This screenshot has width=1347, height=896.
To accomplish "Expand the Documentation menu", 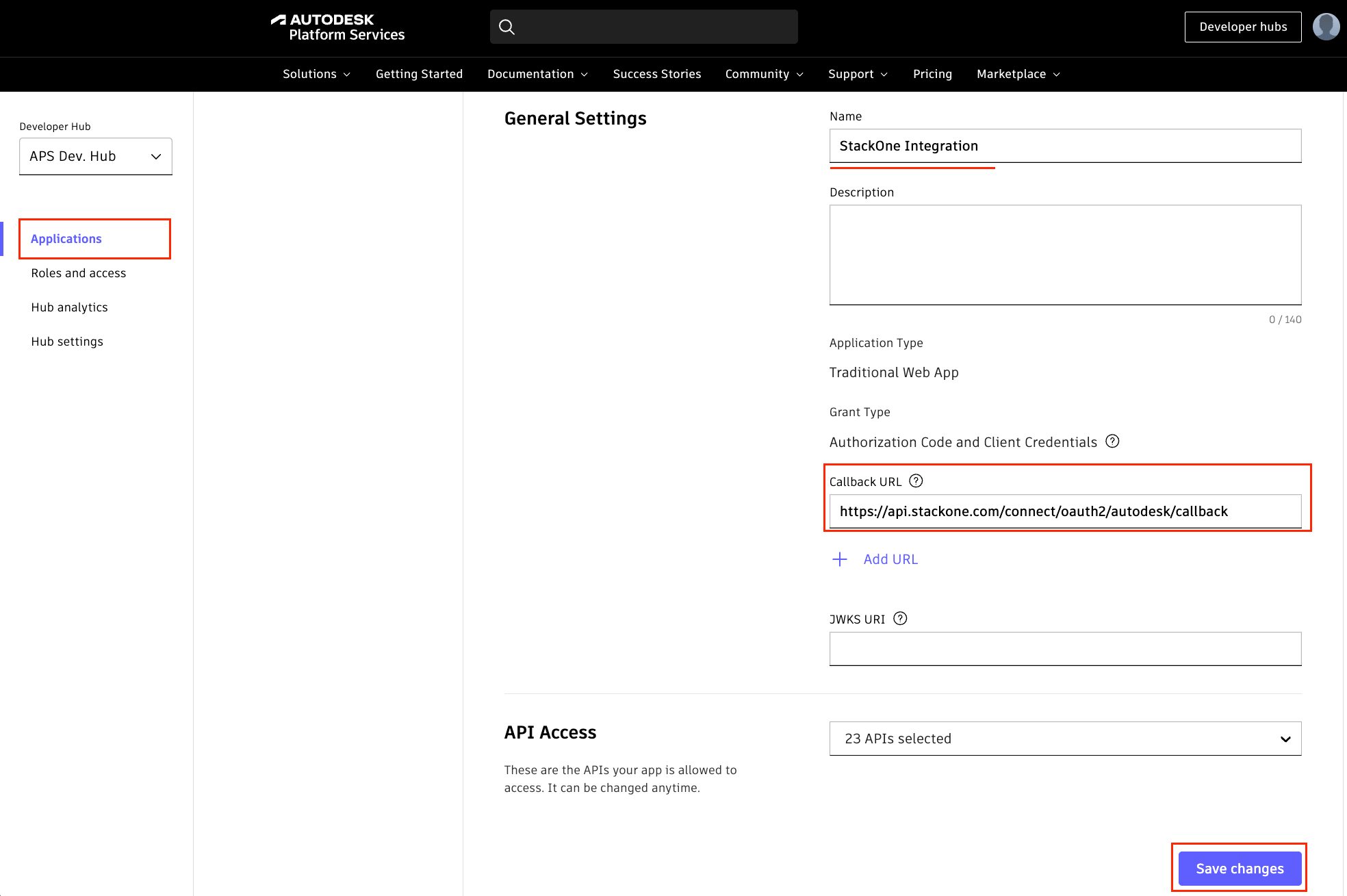I will (538, 74).
